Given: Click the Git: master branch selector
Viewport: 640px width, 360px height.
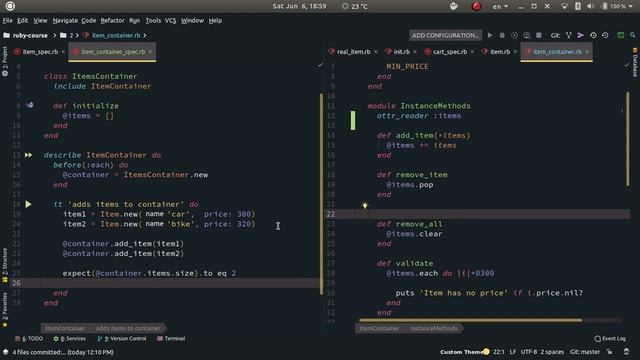Looking at the screenshot, I should tap(585, 352).
